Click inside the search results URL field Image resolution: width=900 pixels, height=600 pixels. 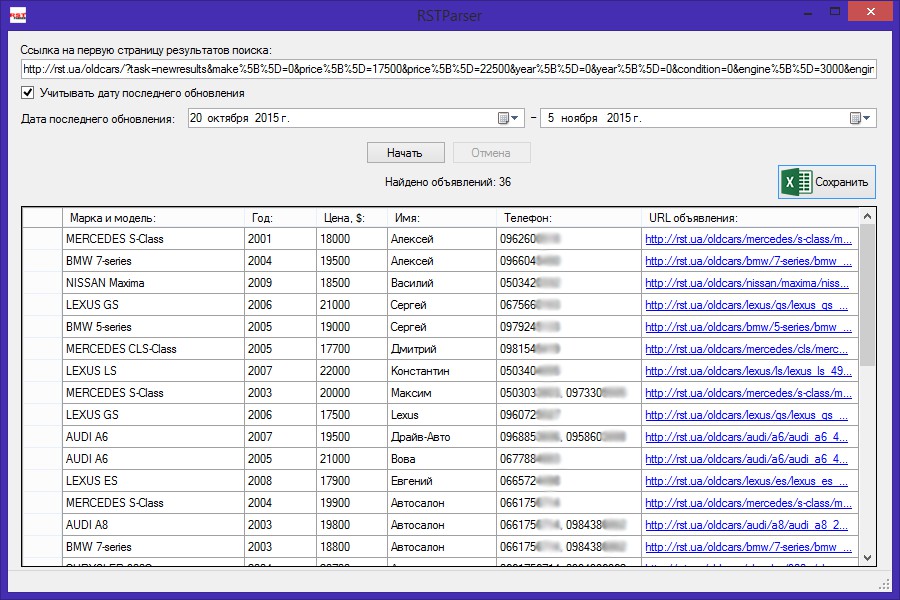pyautogui.click(x=447, y=69)
